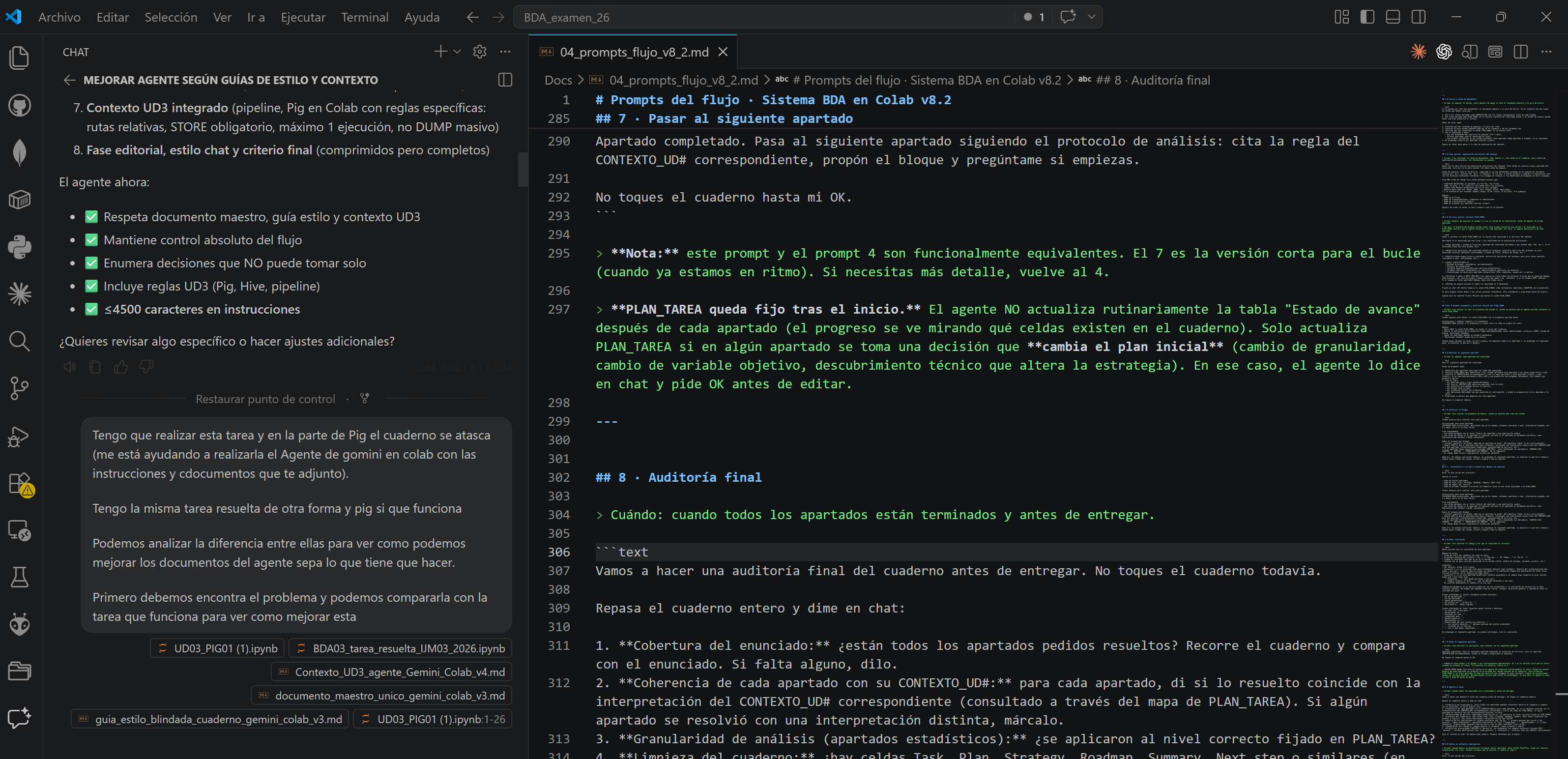Click the chat panel scrollbar thumb

tap(523, 169)
